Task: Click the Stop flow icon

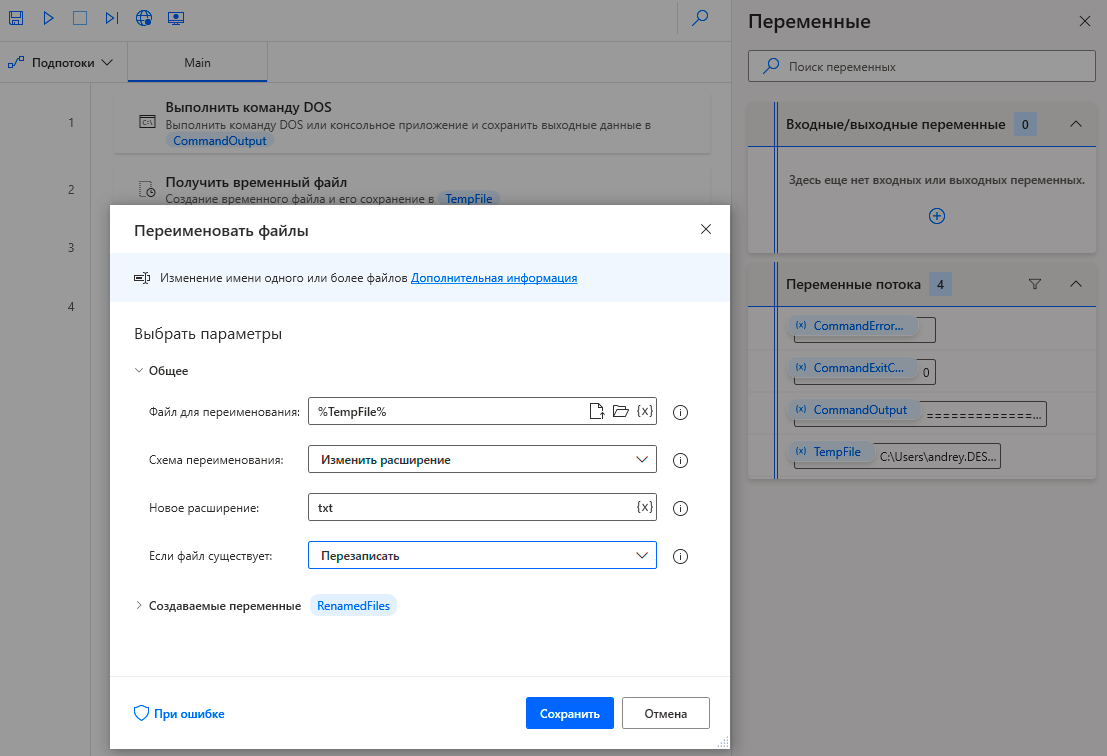Action: click(x=80, y=18)
